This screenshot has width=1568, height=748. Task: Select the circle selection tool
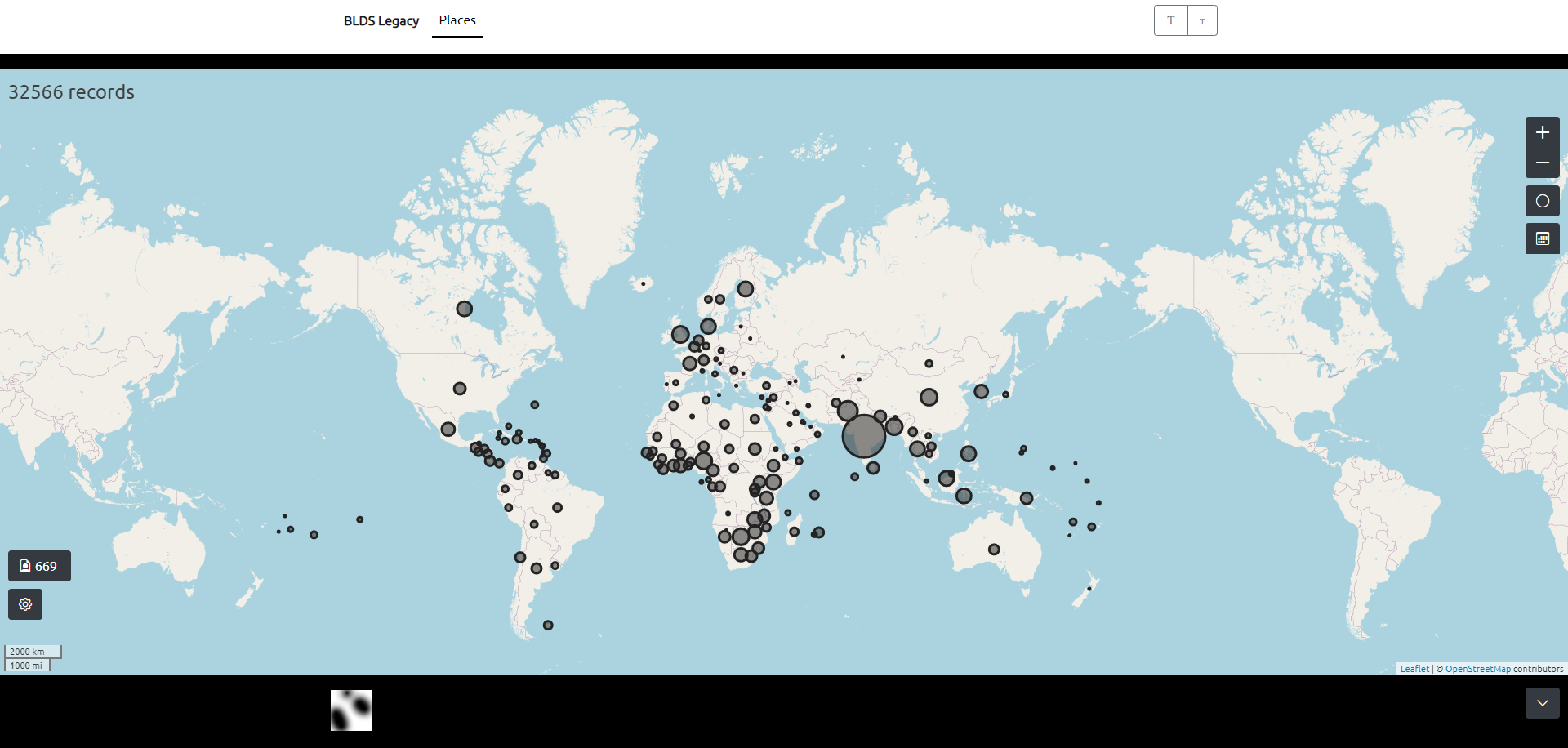click(x=1542, y=200)
